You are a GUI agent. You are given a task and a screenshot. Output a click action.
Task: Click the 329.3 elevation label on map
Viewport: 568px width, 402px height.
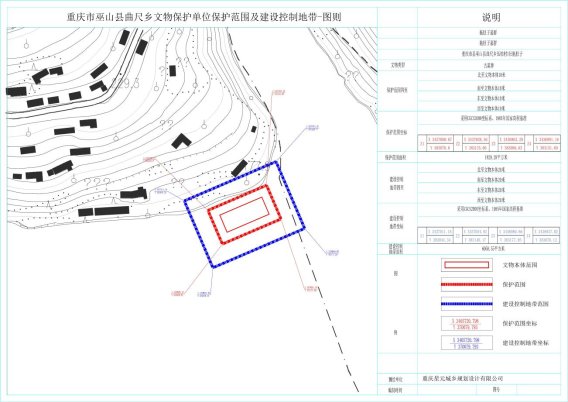pyautogui.click(x=127, y=84)
